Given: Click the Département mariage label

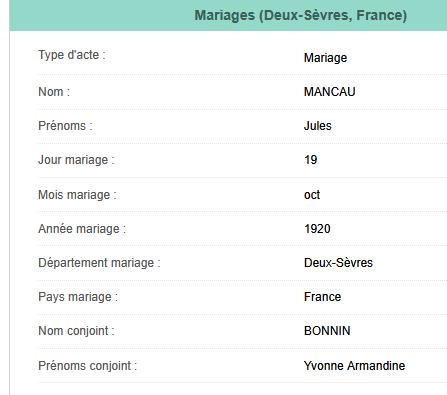Looking at the screenshot, I should (99, 263).
